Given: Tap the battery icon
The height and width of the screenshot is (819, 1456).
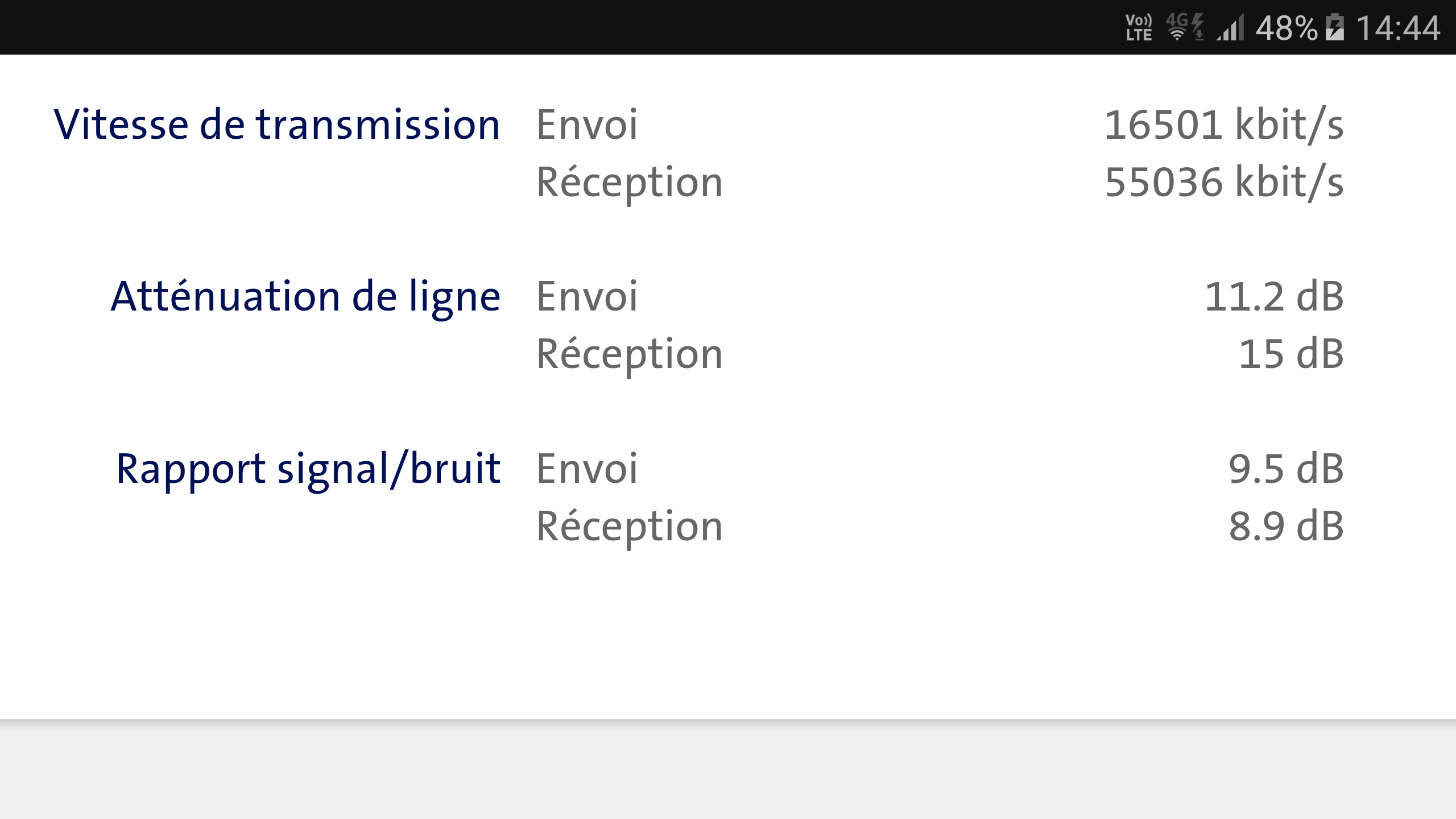Looking at the screenshot, I should (1334, 27).
